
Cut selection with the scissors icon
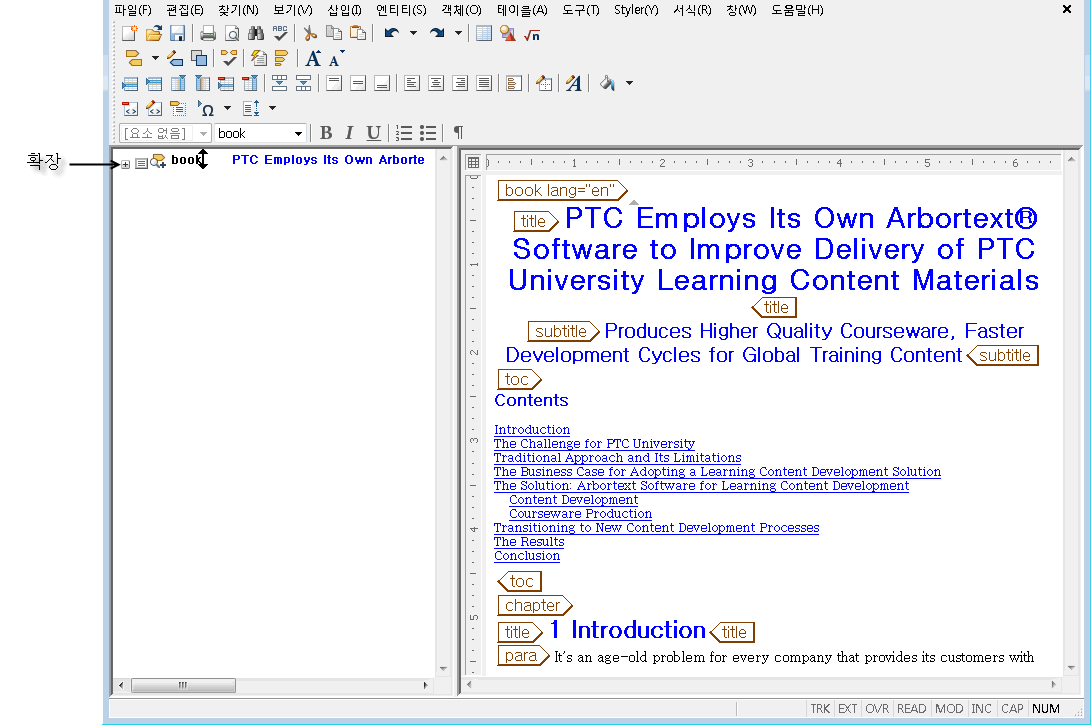(x=310, y=33)
